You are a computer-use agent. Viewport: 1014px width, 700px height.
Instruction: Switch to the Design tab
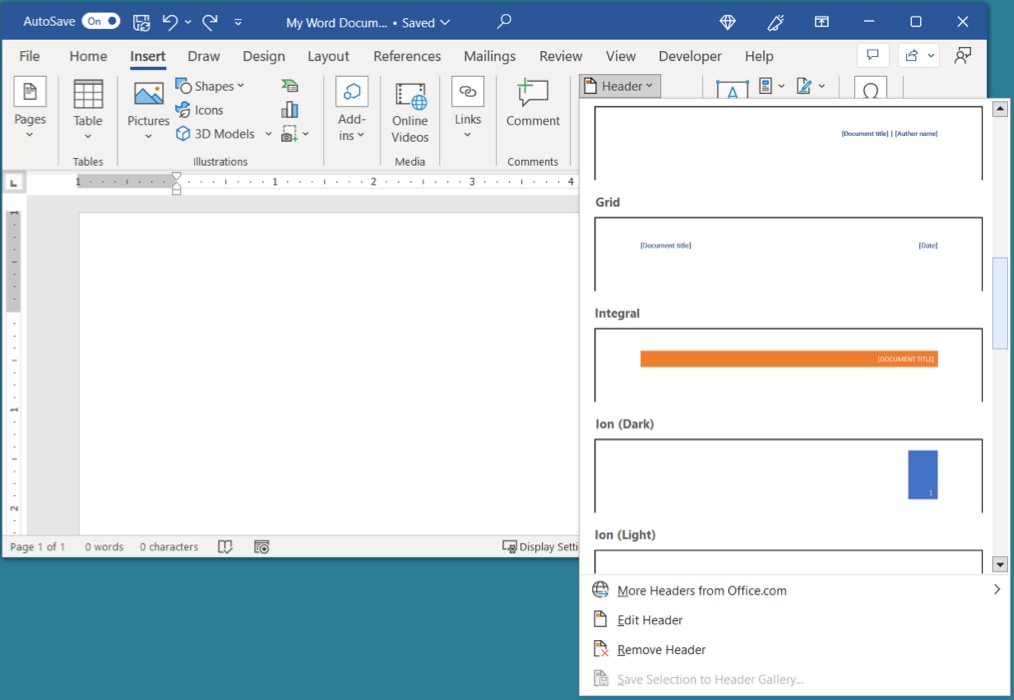[263, 56]
